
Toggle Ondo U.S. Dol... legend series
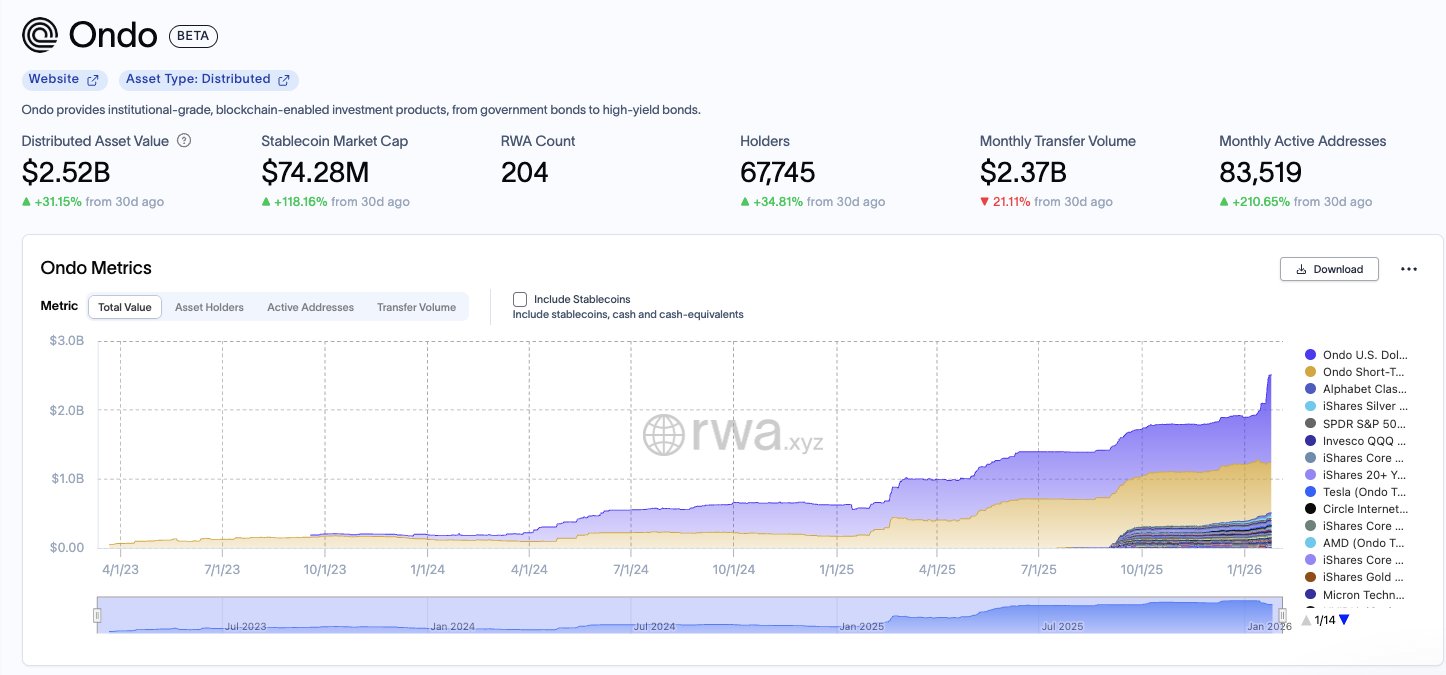[1356, 355]
